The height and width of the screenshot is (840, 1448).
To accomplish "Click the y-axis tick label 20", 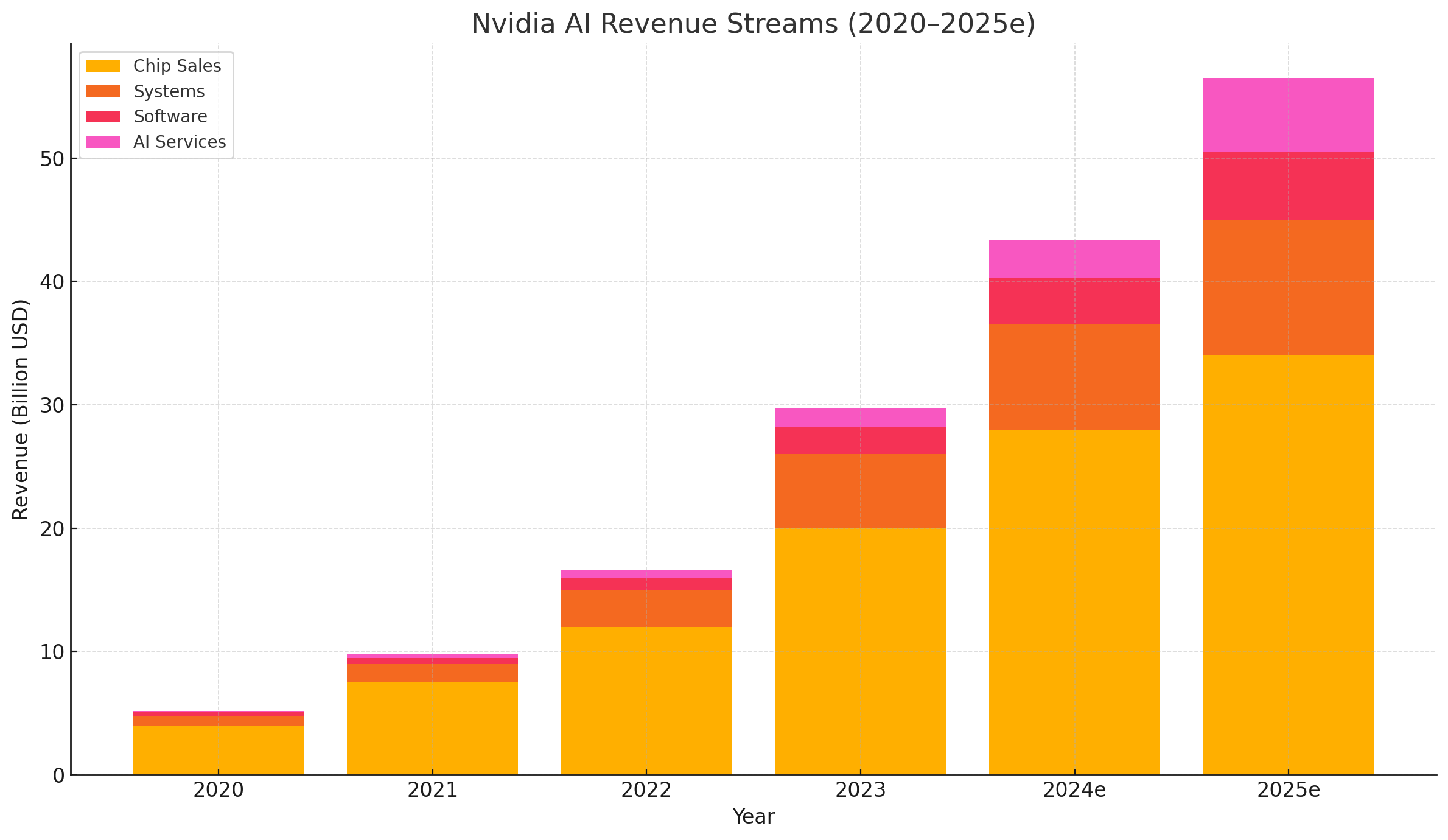I will pyautogui.click(x=52, y=528).
